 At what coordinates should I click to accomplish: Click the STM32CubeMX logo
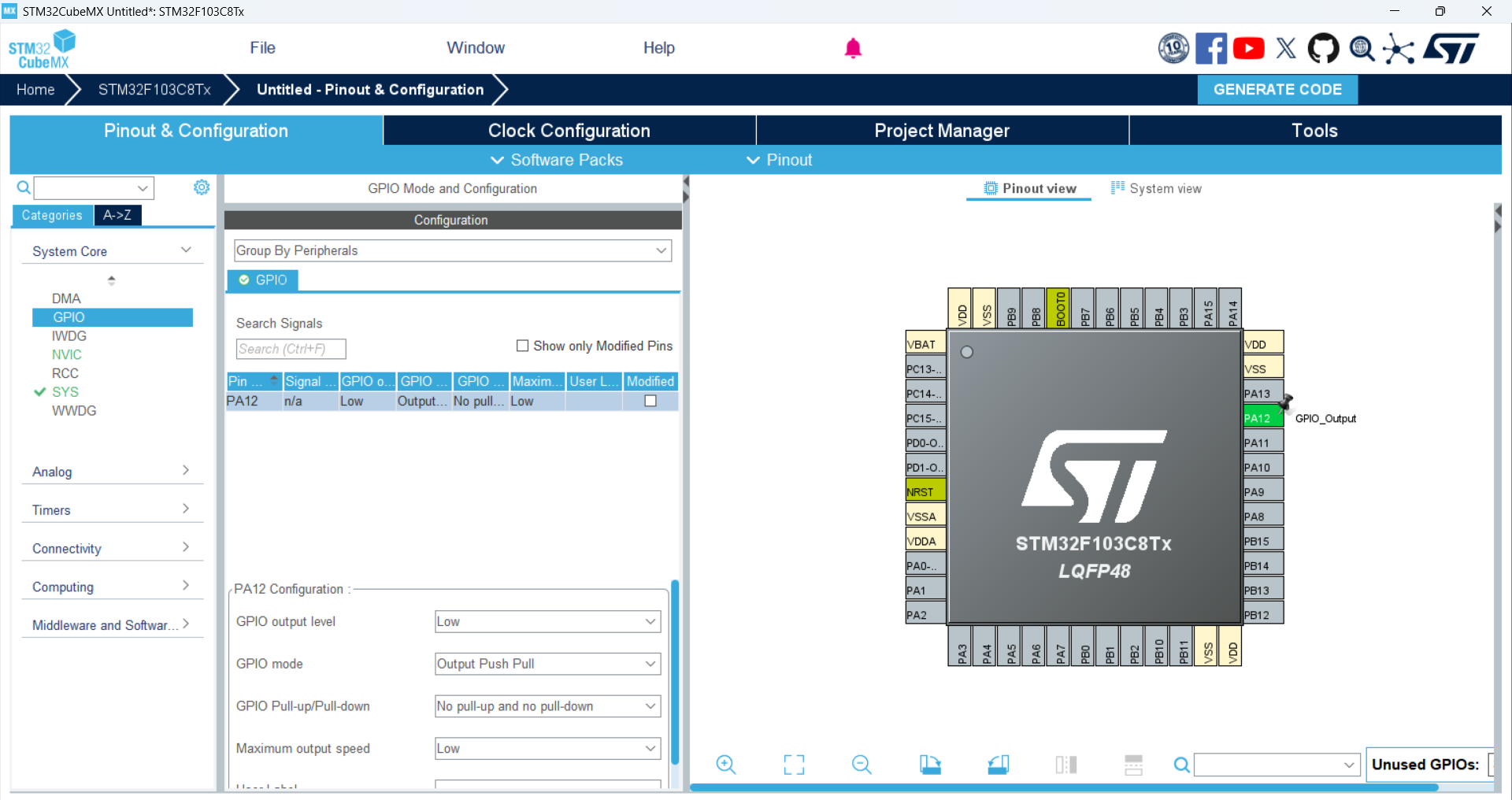[42, 49]
